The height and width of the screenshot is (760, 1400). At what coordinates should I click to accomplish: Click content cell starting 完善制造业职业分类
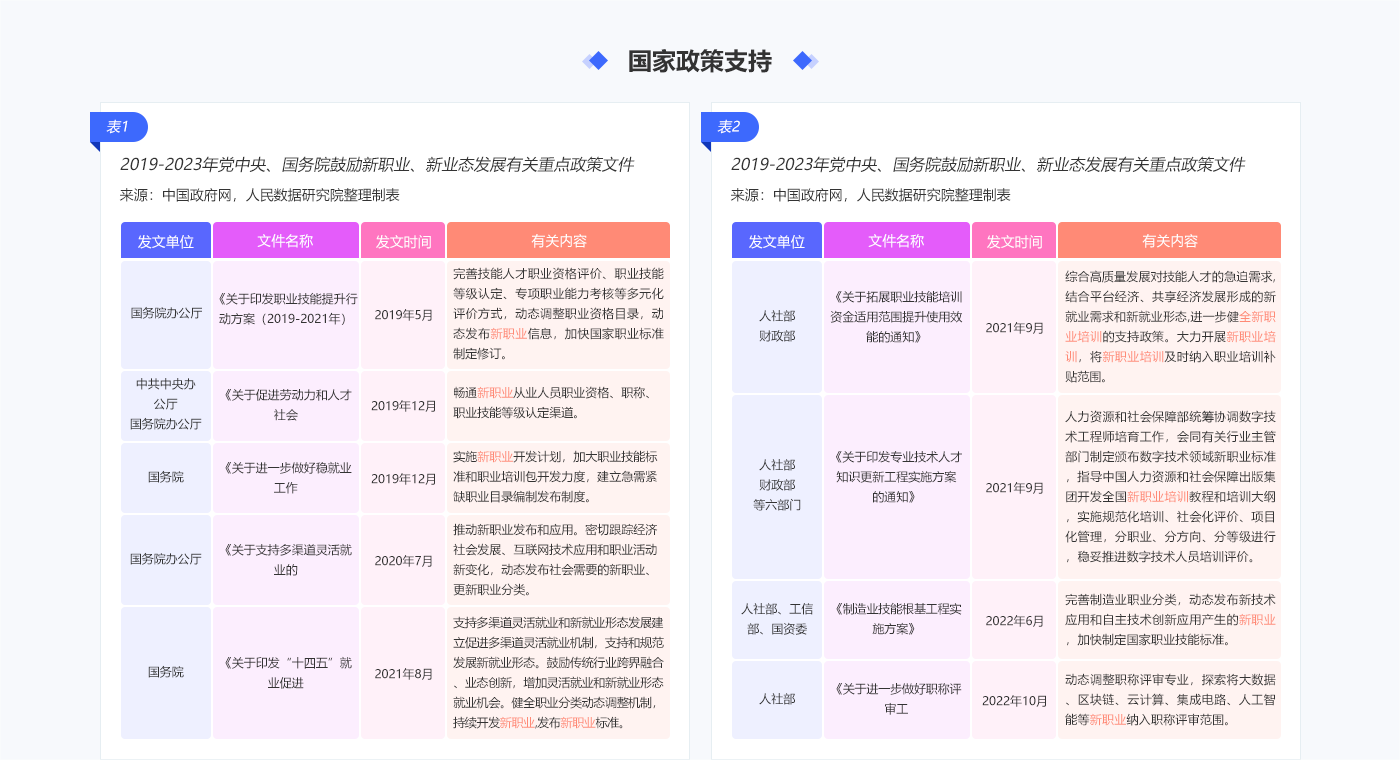tap(1169, 620)
